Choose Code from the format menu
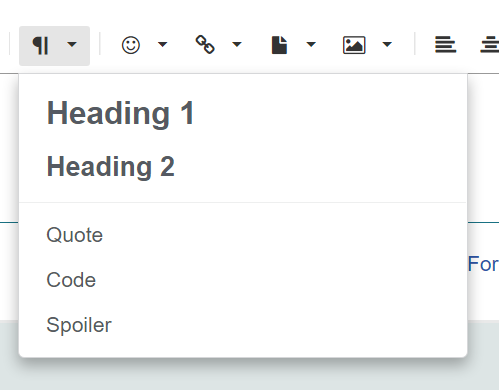499x390 pixels. pyautogui.click(x=71, y=280)
